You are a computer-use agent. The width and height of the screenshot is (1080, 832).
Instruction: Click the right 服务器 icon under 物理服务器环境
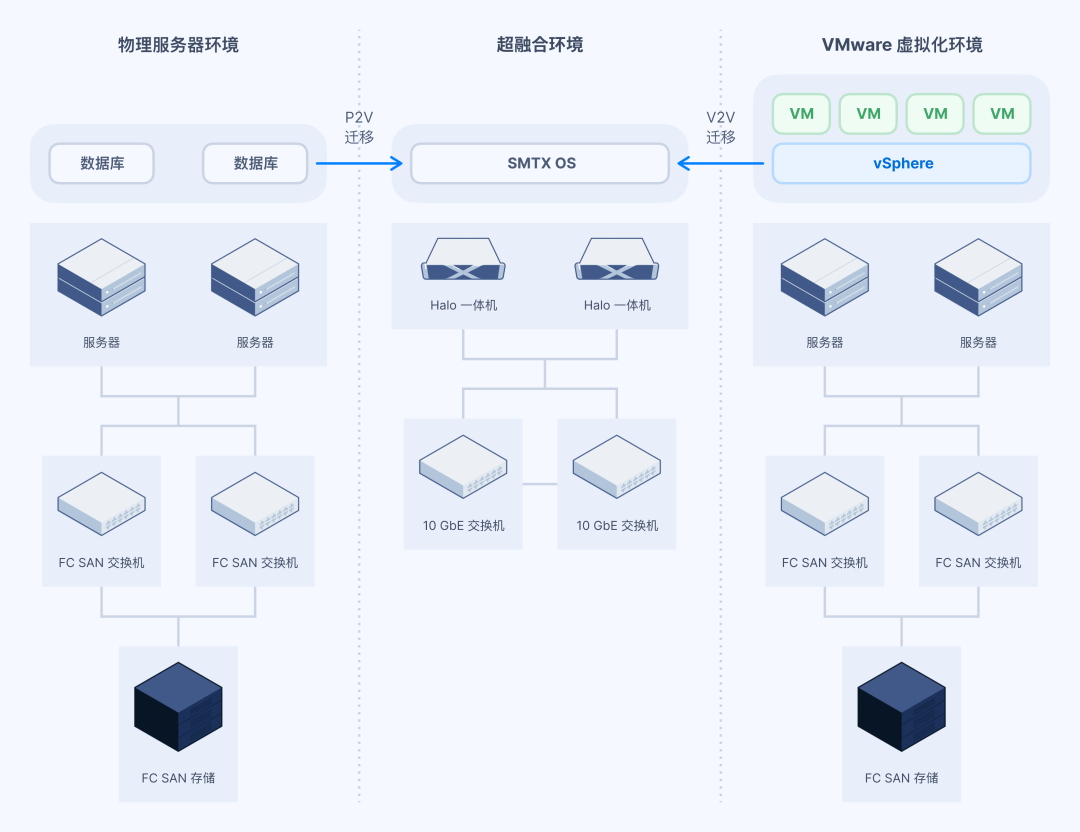tap(255, 277)
